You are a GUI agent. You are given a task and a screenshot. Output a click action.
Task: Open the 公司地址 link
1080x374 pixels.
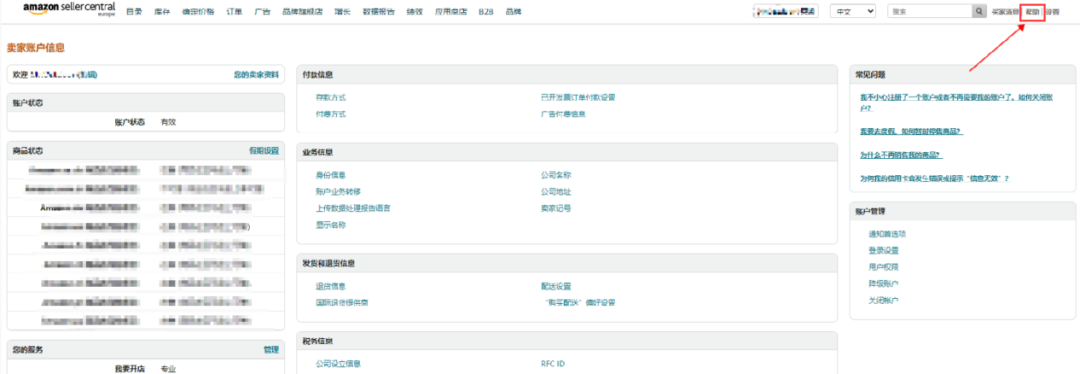point(556,191)
